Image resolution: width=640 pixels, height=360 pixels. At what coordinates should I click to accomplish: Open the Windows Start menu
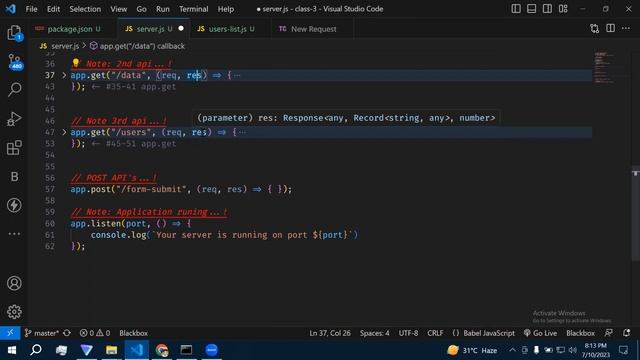(12, 350)
